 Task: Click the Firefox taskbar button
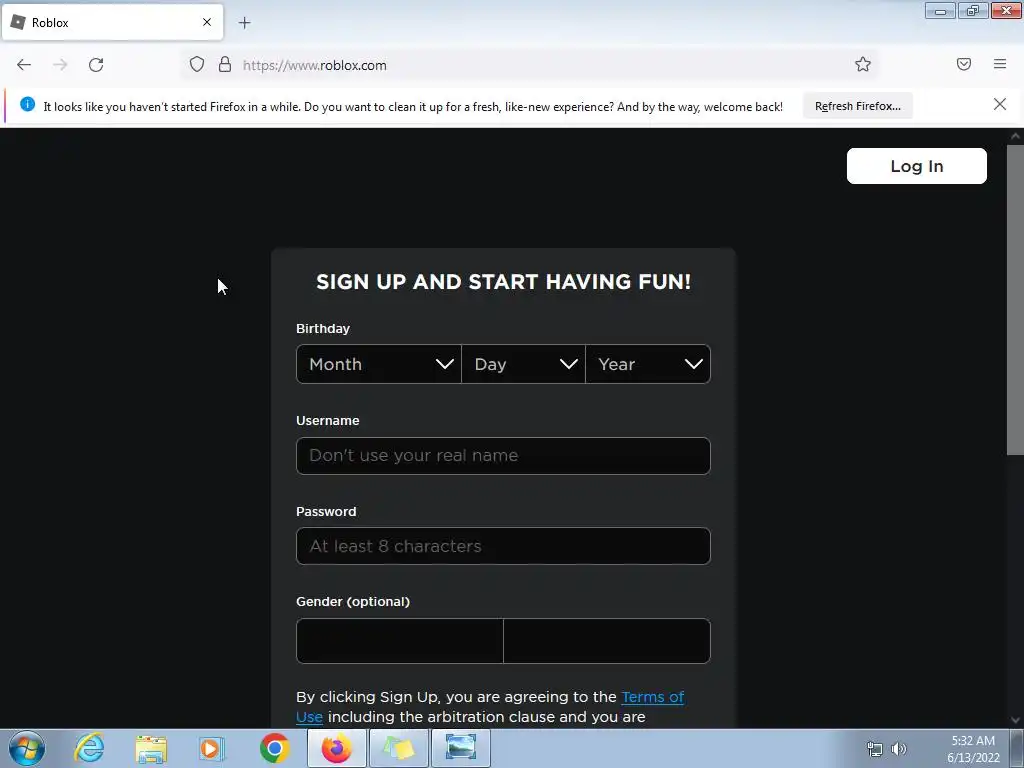336,748
